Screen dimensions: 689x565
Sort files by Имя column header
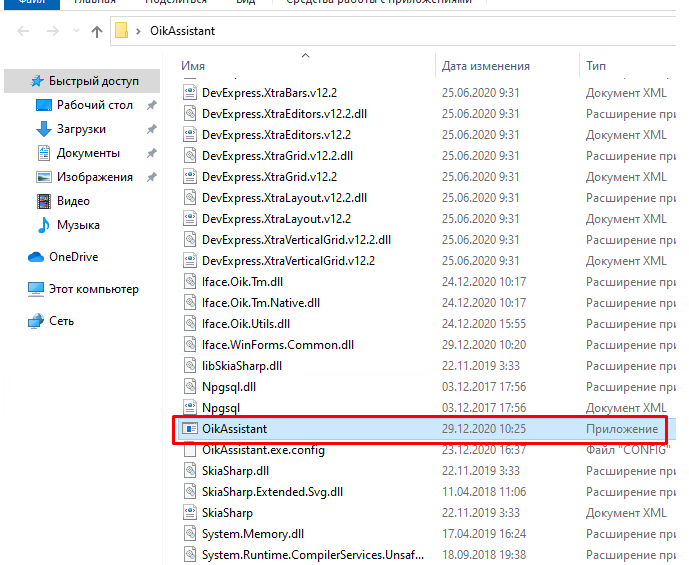[194, 66]
